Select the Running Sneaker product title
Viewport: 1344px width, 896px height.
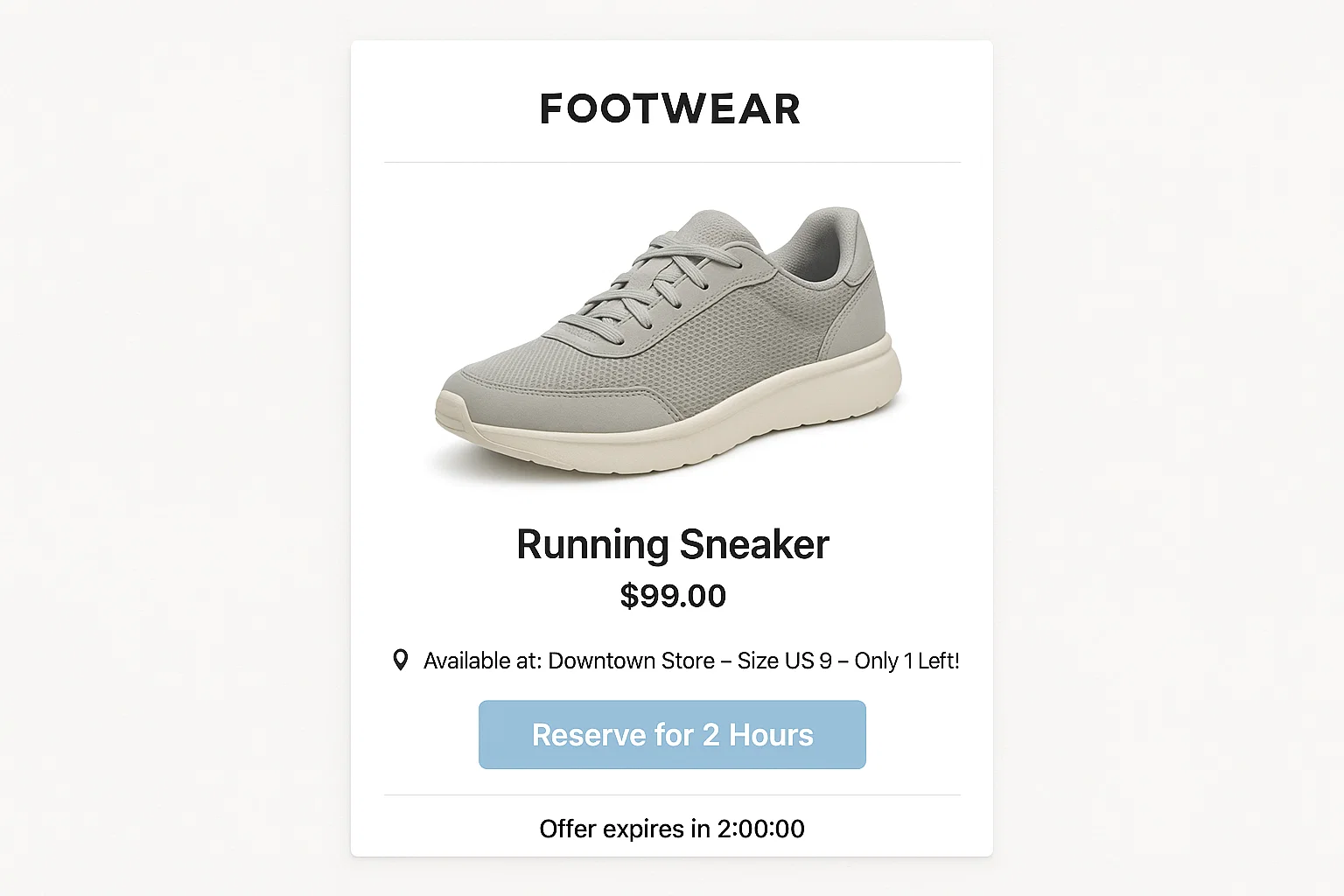672,544
